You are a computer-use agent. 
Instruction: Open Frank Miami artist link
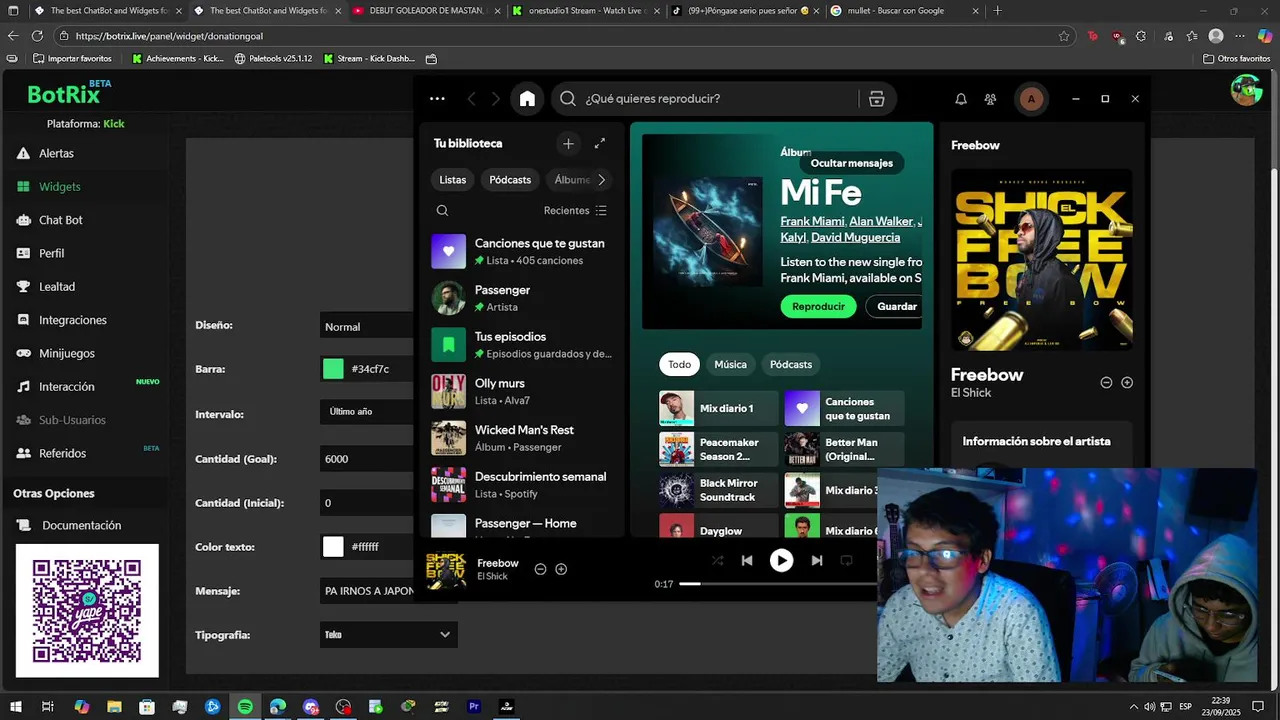coord(812,221)
